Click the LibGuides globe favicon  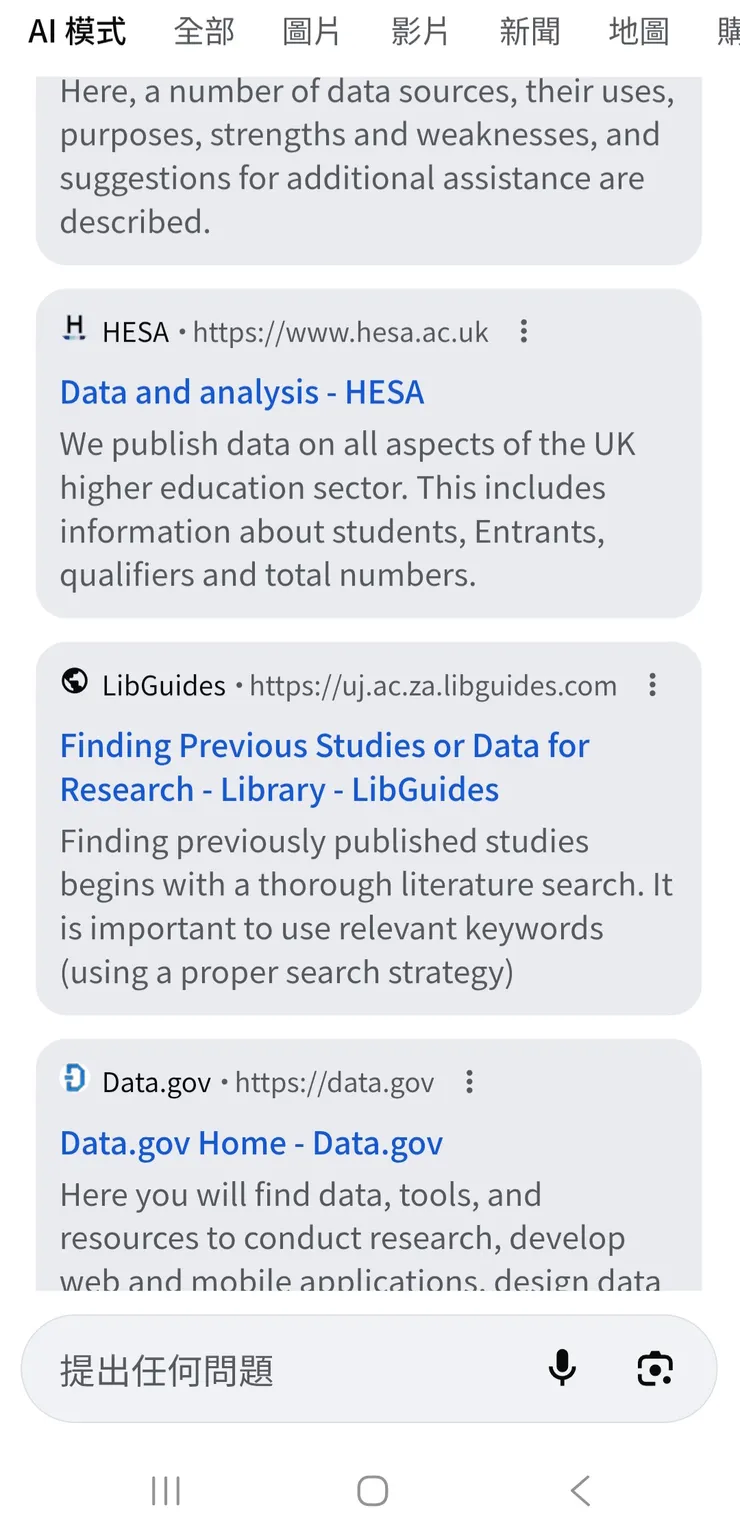point(74,683)
